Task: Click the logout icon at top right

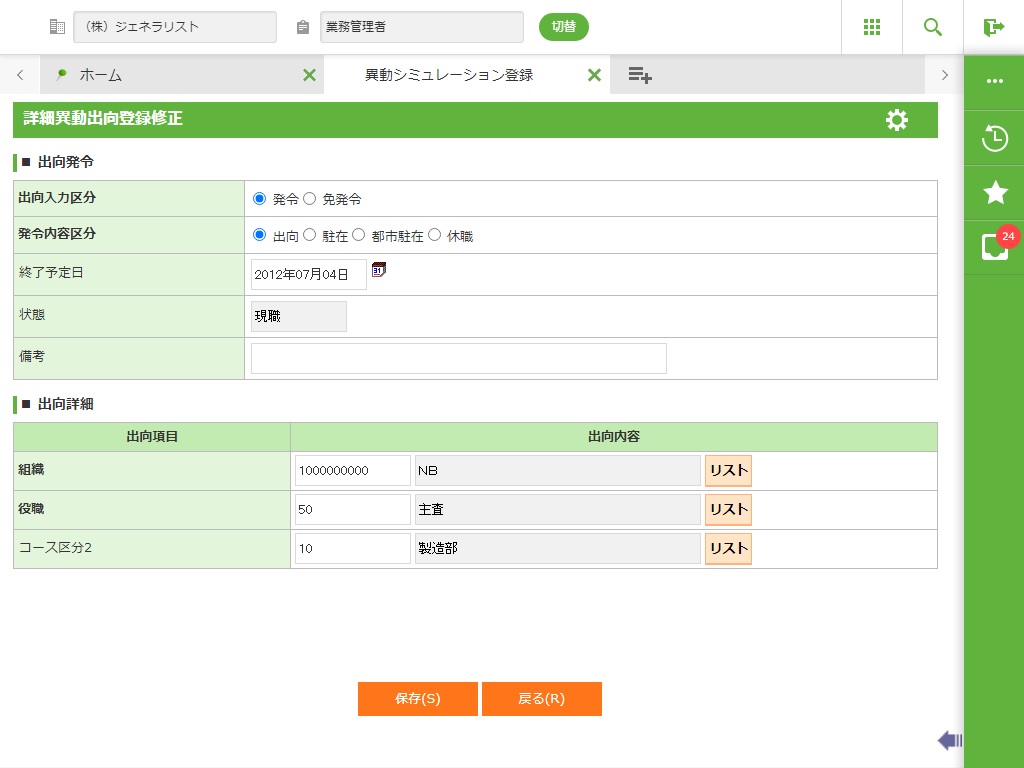Action: coord(993,27)
